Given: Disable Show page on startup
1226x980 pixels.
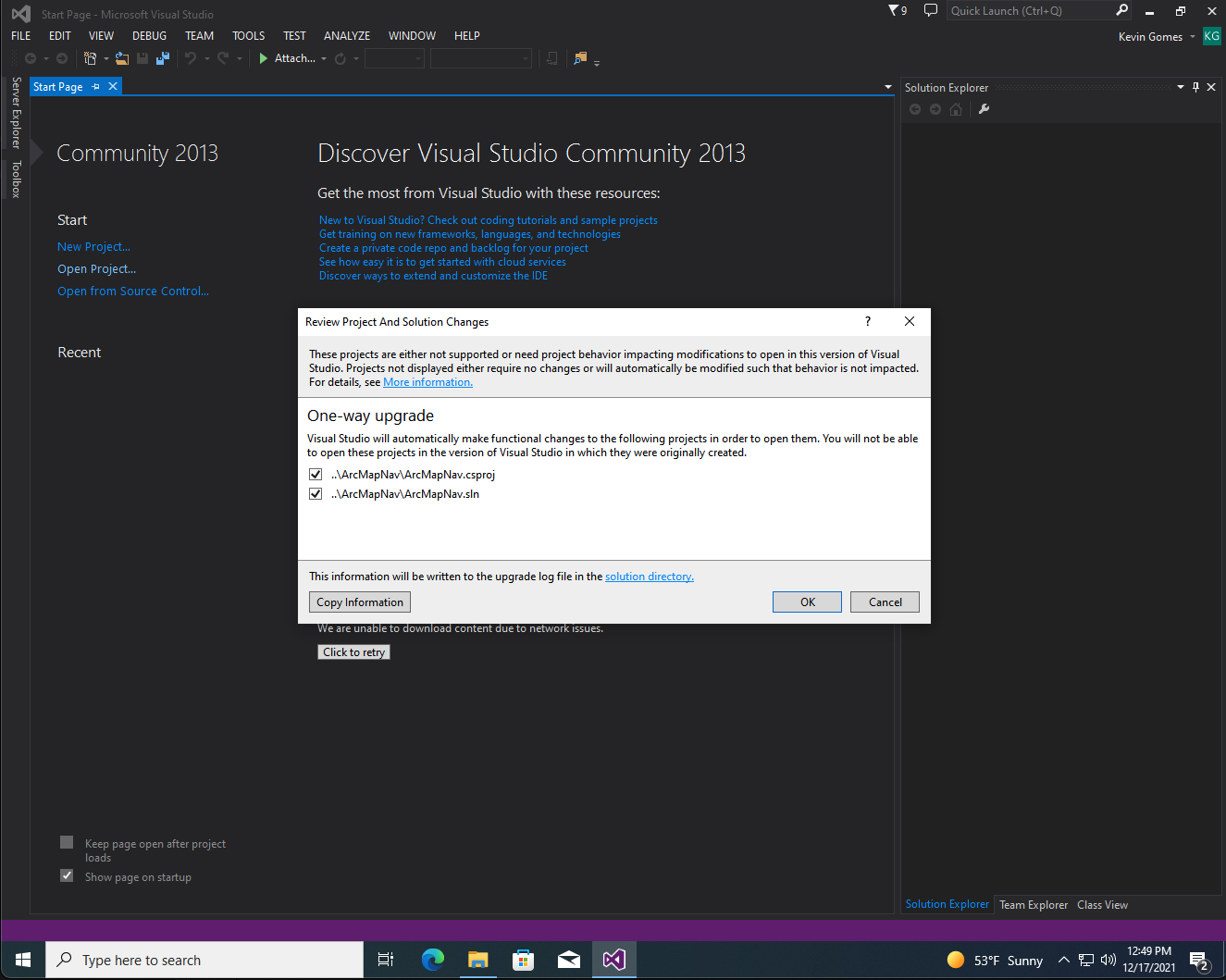Looking at the screenshot, I should [67, 875].
